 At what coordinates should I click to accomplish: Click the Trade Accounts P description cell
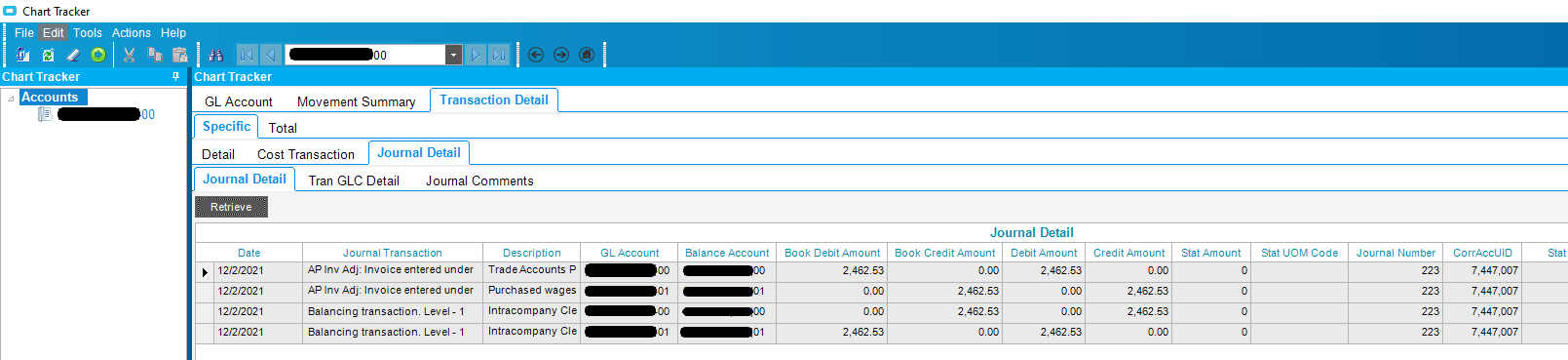(532, 270)
